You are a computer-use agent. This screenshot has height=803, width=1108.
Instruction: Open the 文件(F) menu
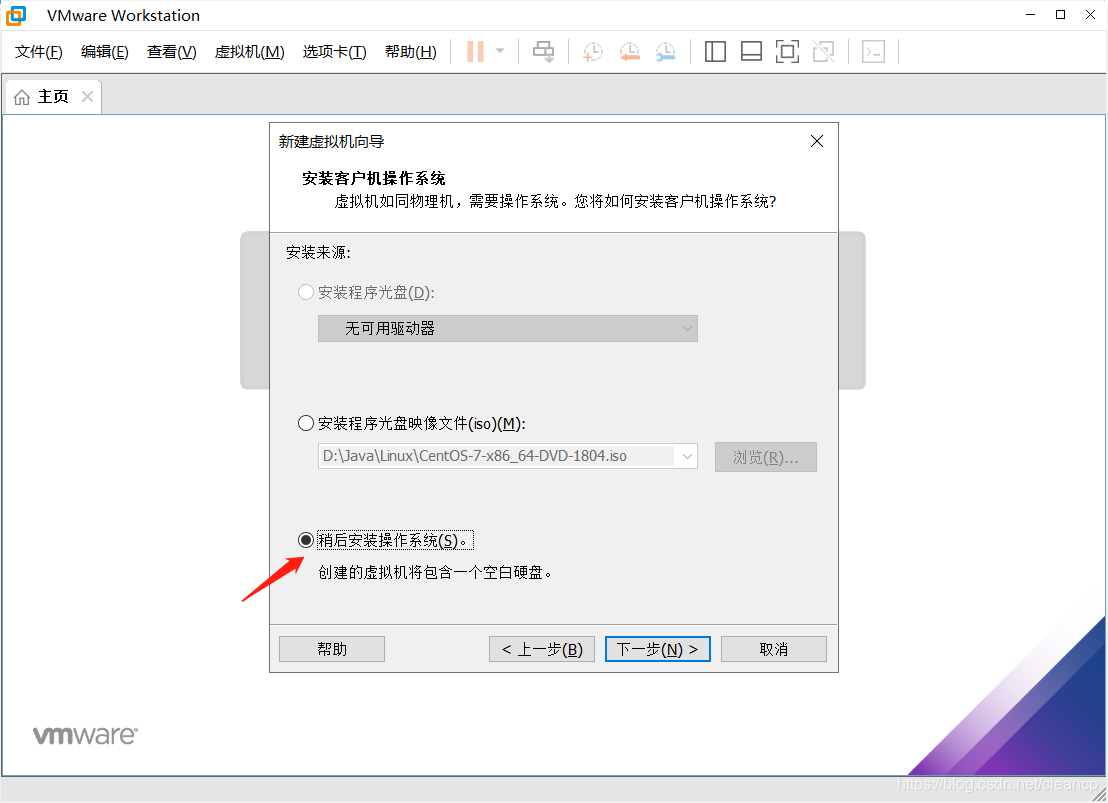(39, 52)
